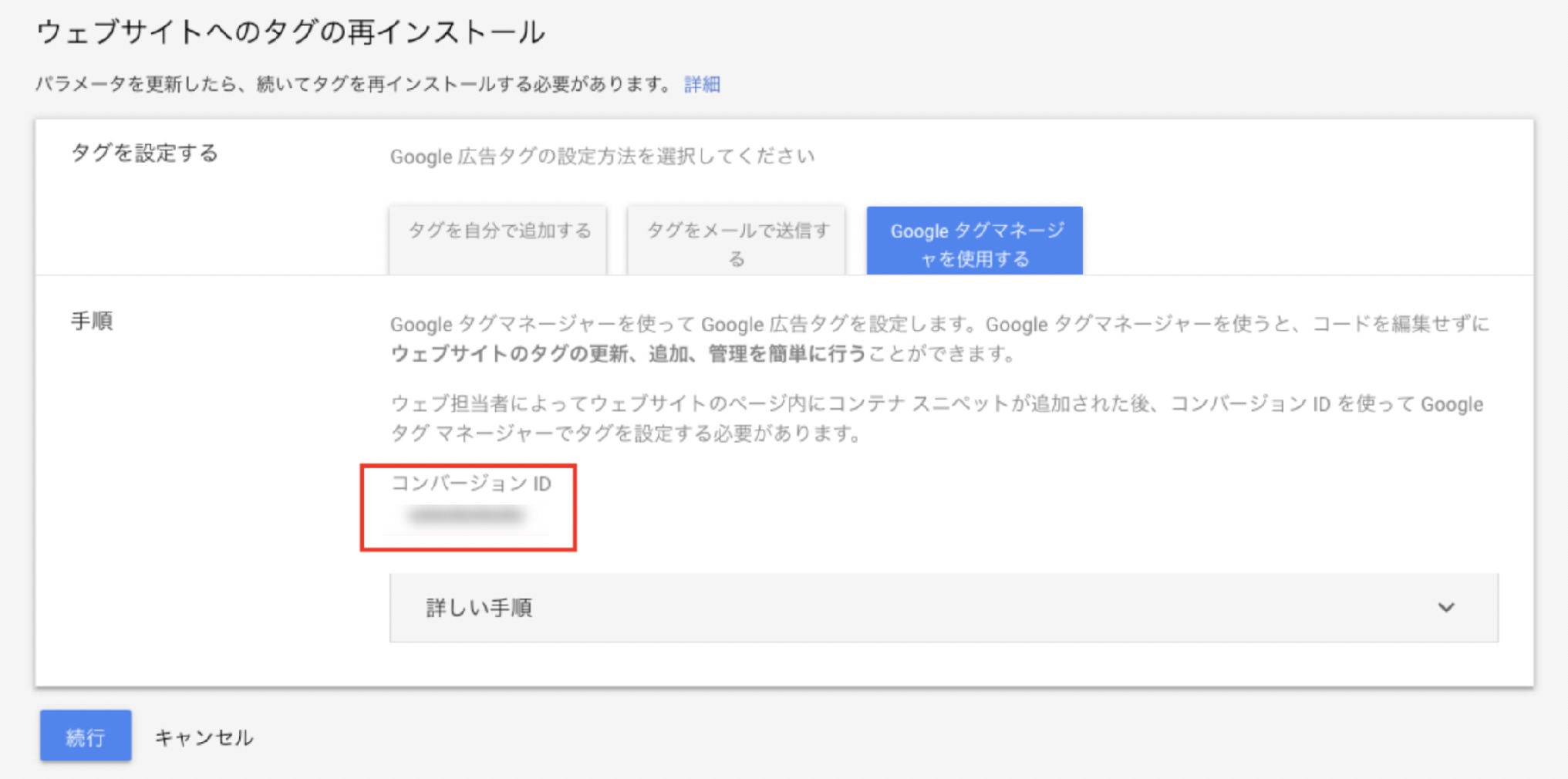This screenshot has width=1568, height=779.
Task: Expand the 詳しい手順 chevron arrow
Action: [1445, 608]
